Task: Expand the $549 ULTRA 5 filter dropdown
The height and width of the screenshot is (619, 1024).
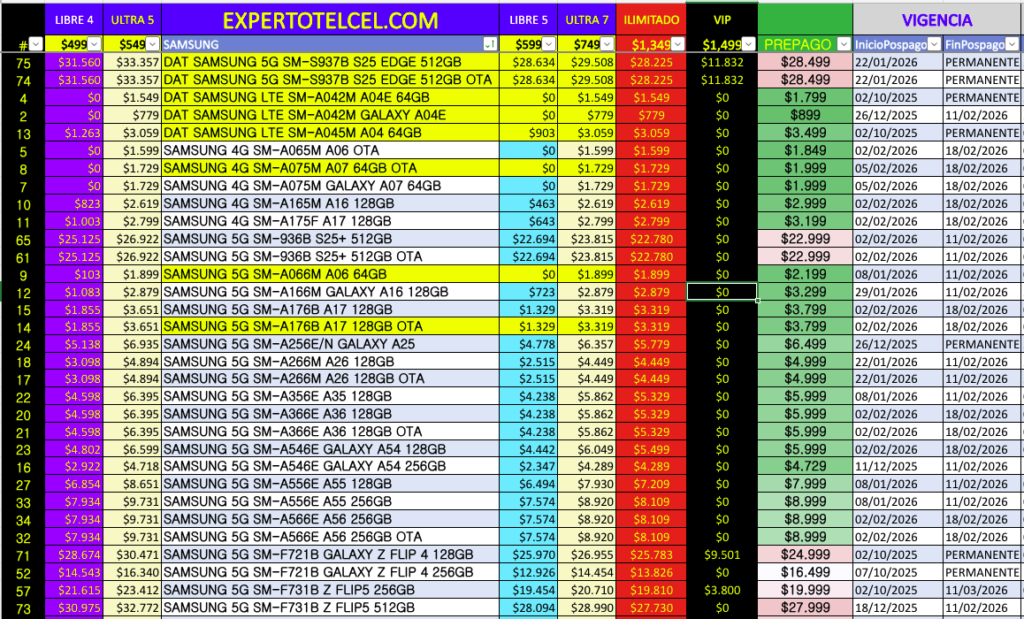Action: [x=151, y=44]
